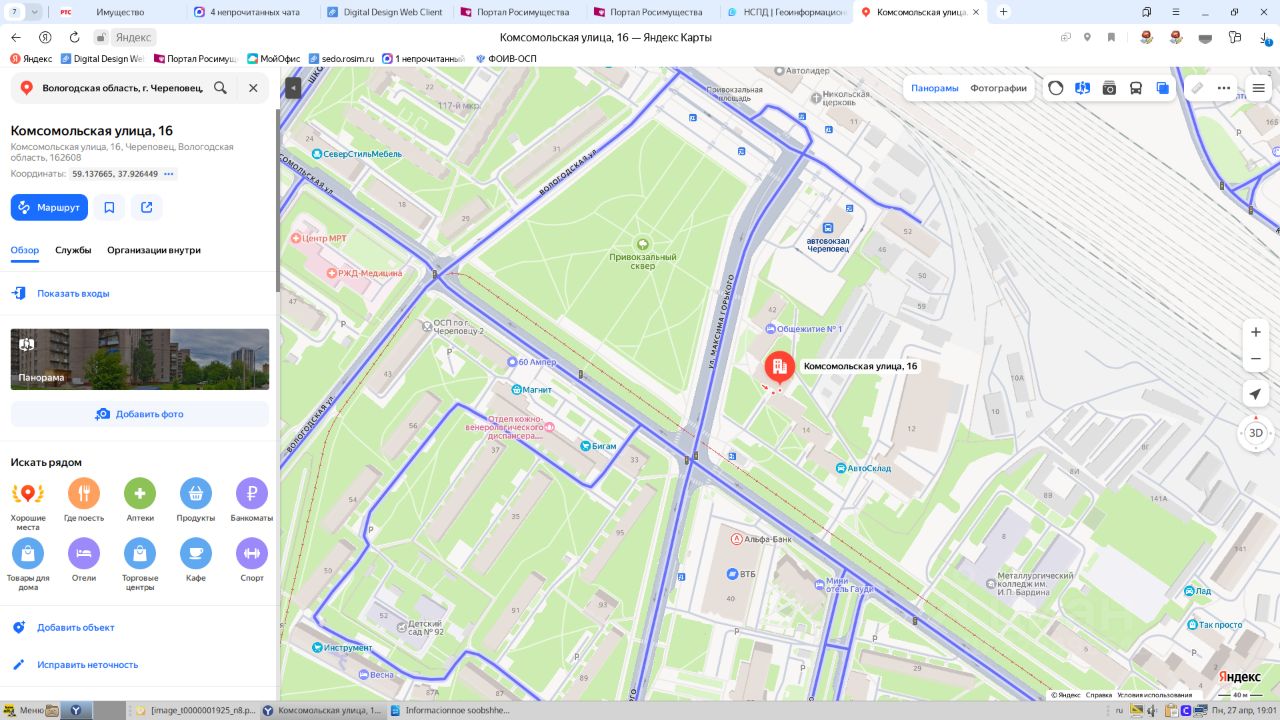Click the red Комсомольская улица, 16 map pin
This screenshot has width=1280, height=720.
[x=780, y=369]
